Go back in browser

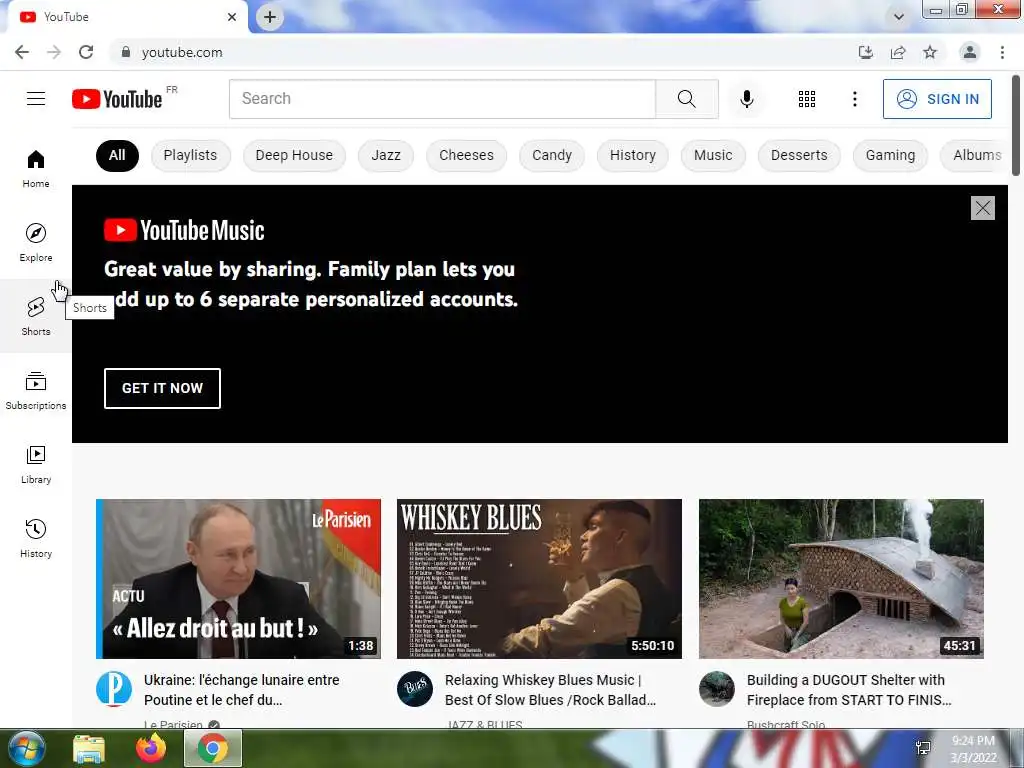pyautogui.click(x=22, y=52)
